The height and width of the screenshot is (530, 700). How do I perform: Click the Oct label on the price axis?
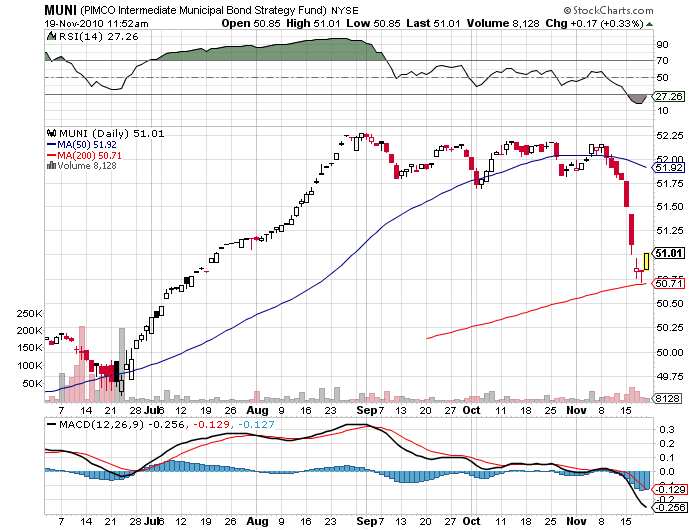click(x=471, y=410)
